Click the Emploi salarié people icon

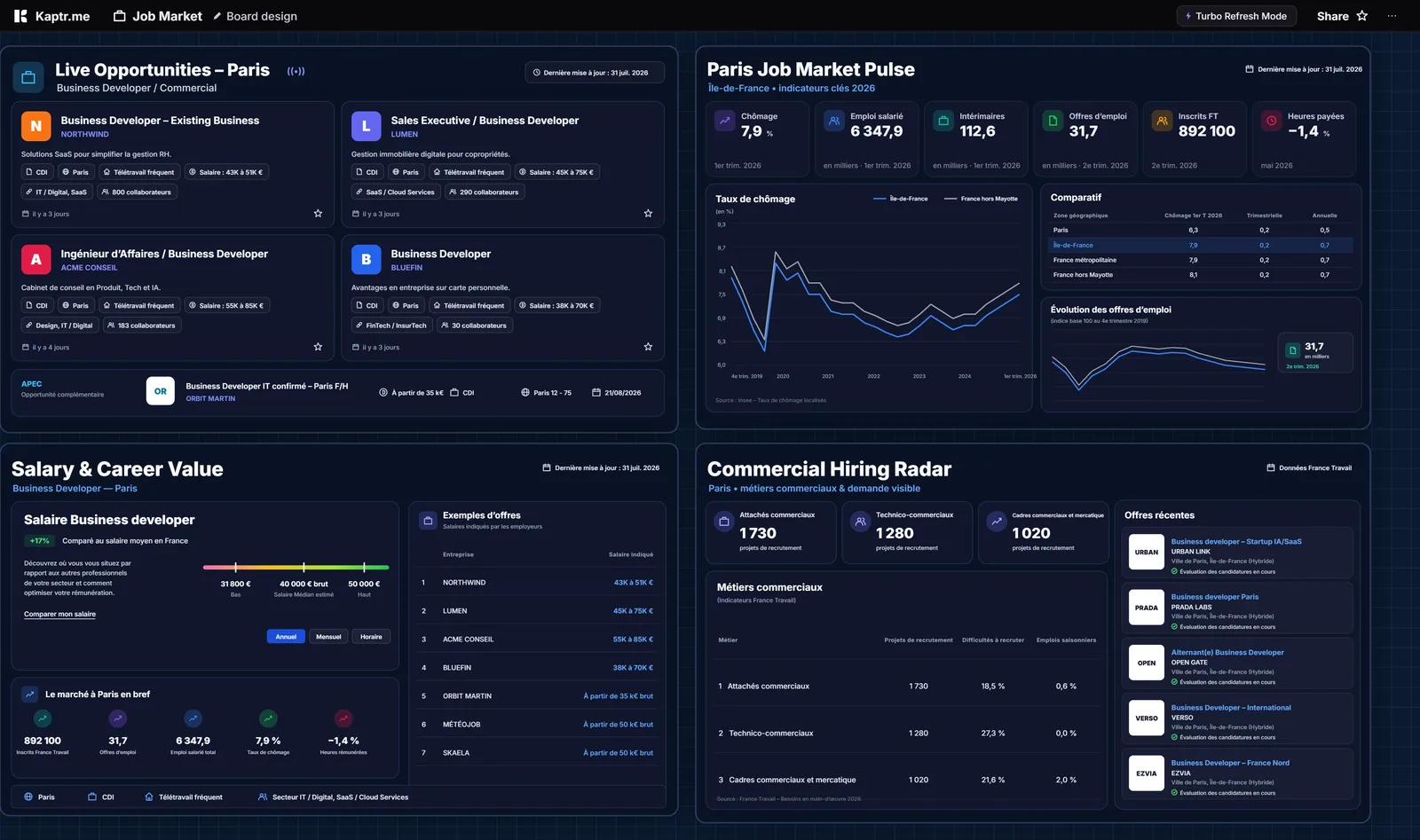[834, 121]
